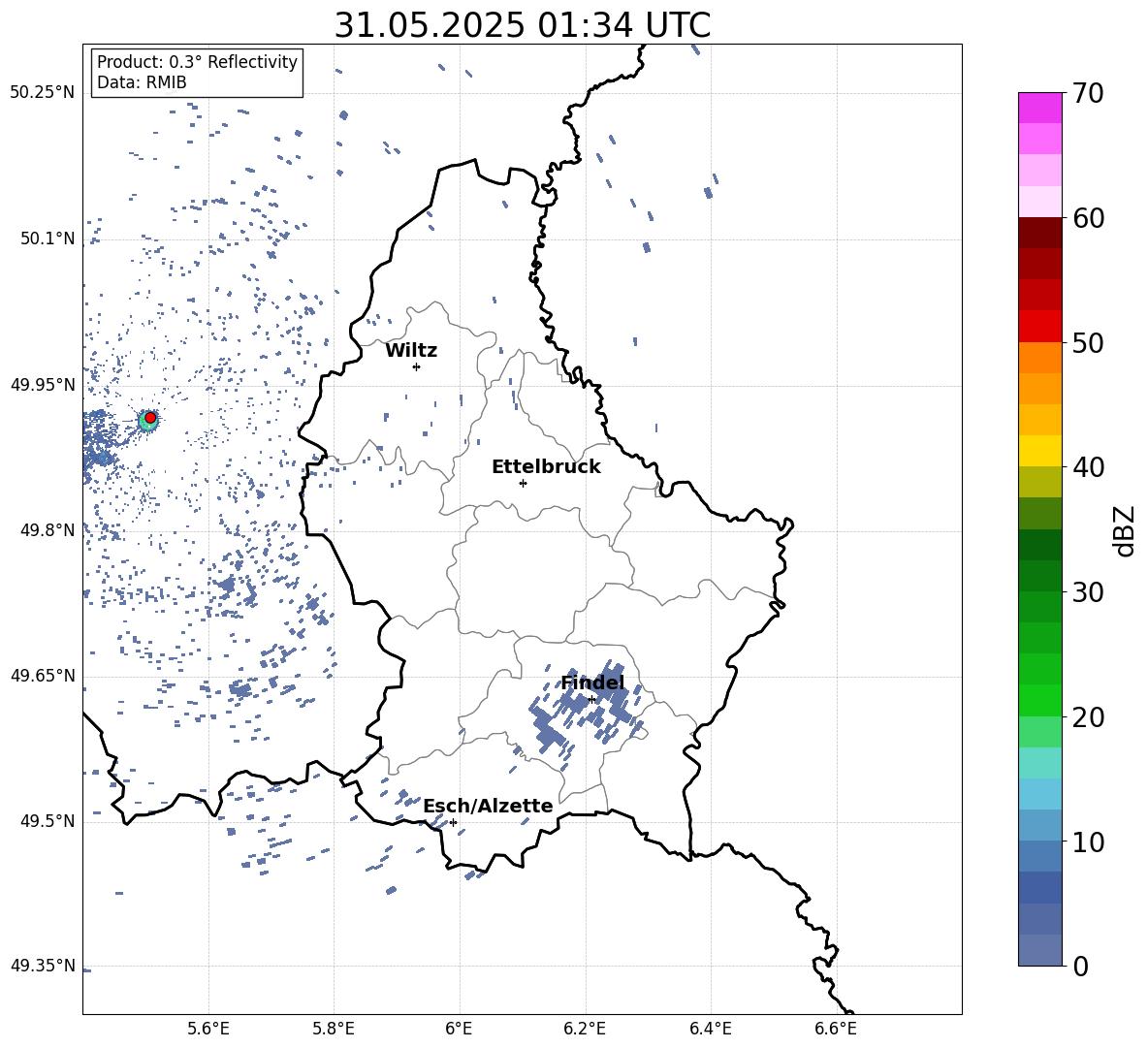The height and width of the screenshot is (1048, 1148).
Task: Select the Wiltz city label
Action: [x=411, y=351]
